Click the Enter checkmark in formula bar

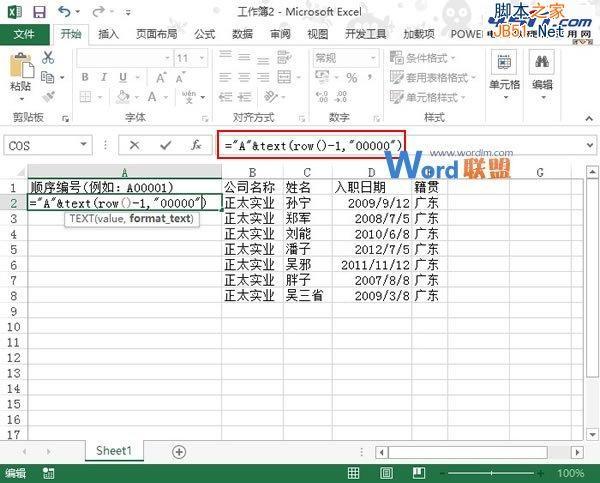(x=166, y=145)
